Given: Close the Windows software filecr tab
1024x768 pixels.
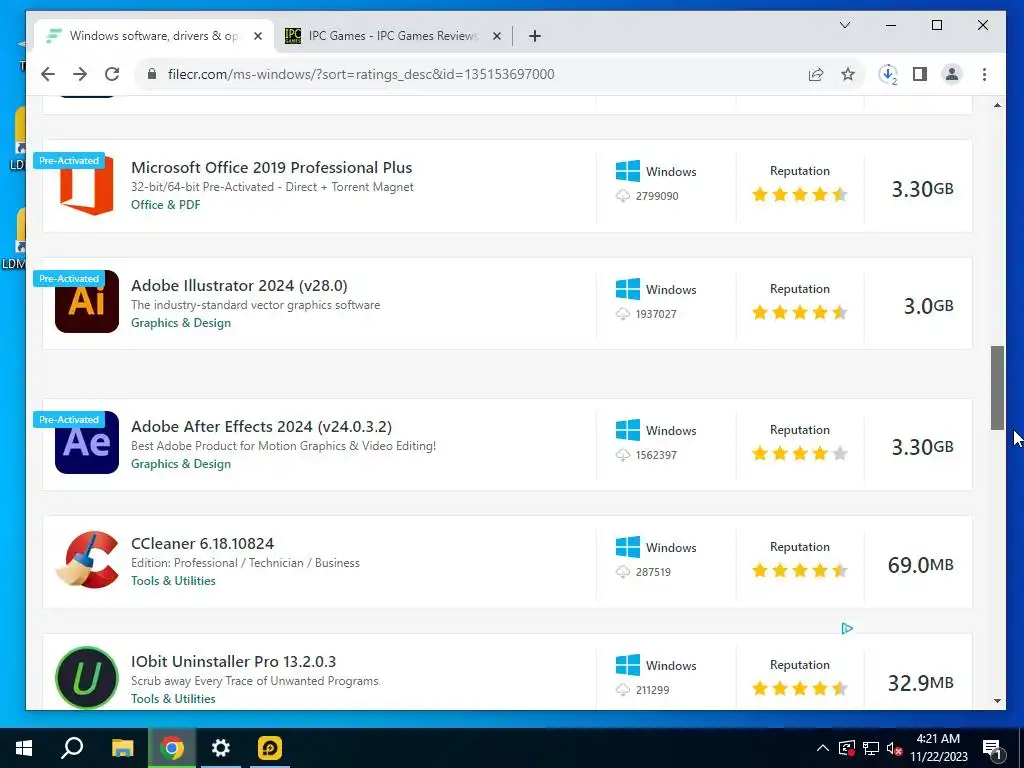Looking at the screenshot, I should pos(258,36).
